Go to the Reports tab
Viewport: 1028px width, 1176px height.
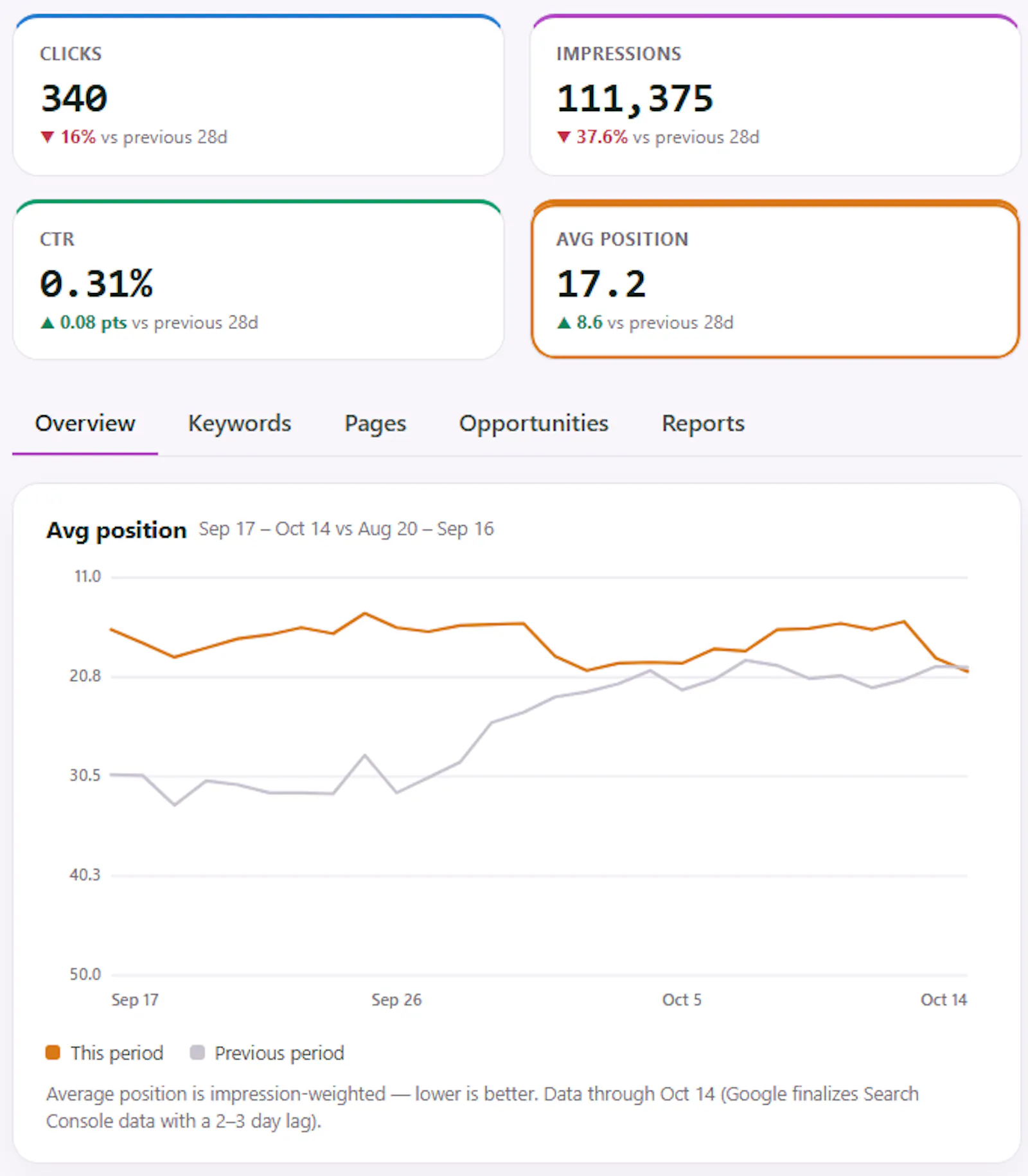pos(703,423)
